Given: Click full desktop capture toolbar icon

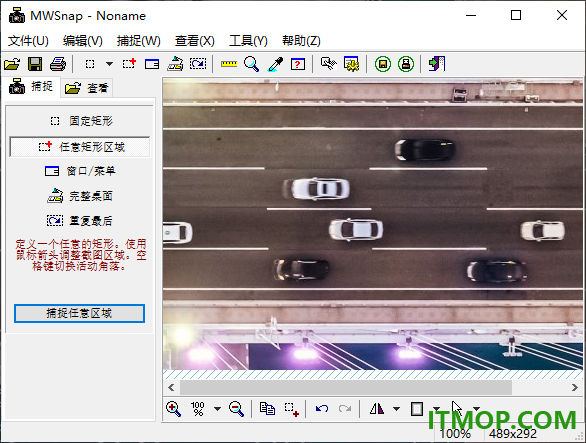Looking at the screenshot, I should pos(175,64).
